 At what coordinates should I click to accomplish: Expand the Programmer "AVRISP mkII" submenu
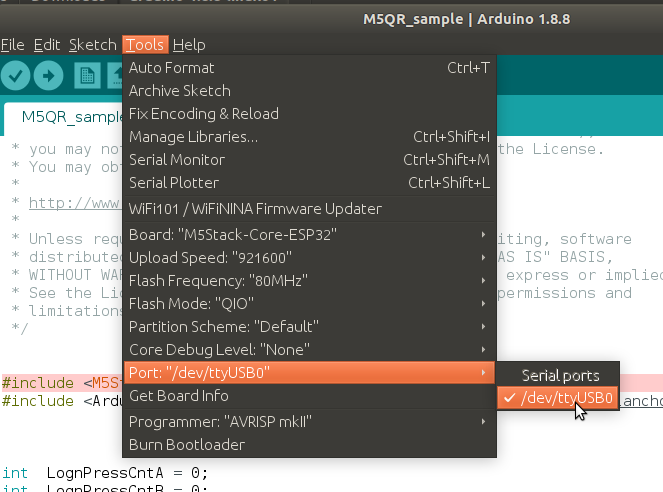pyautogui.click(x=309, y=422)
